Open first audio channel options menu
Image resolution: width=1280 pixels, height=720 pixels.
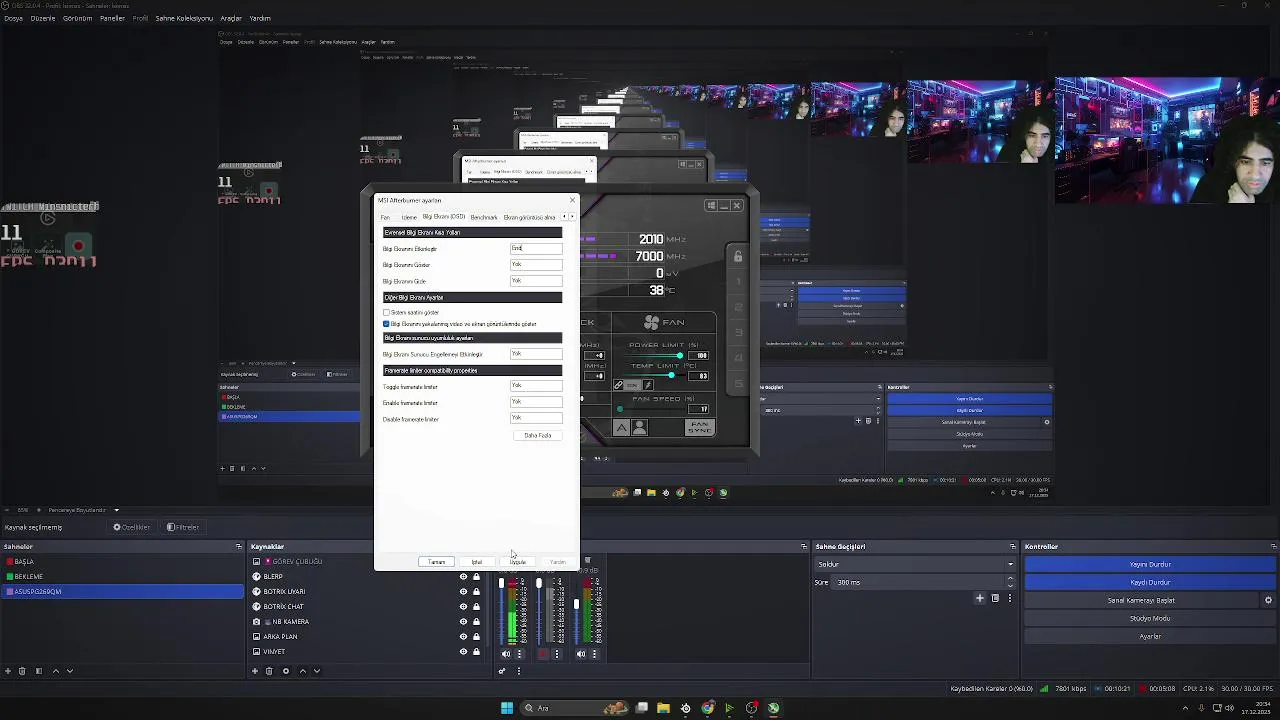pyautogui.click(x=519, y=654)
